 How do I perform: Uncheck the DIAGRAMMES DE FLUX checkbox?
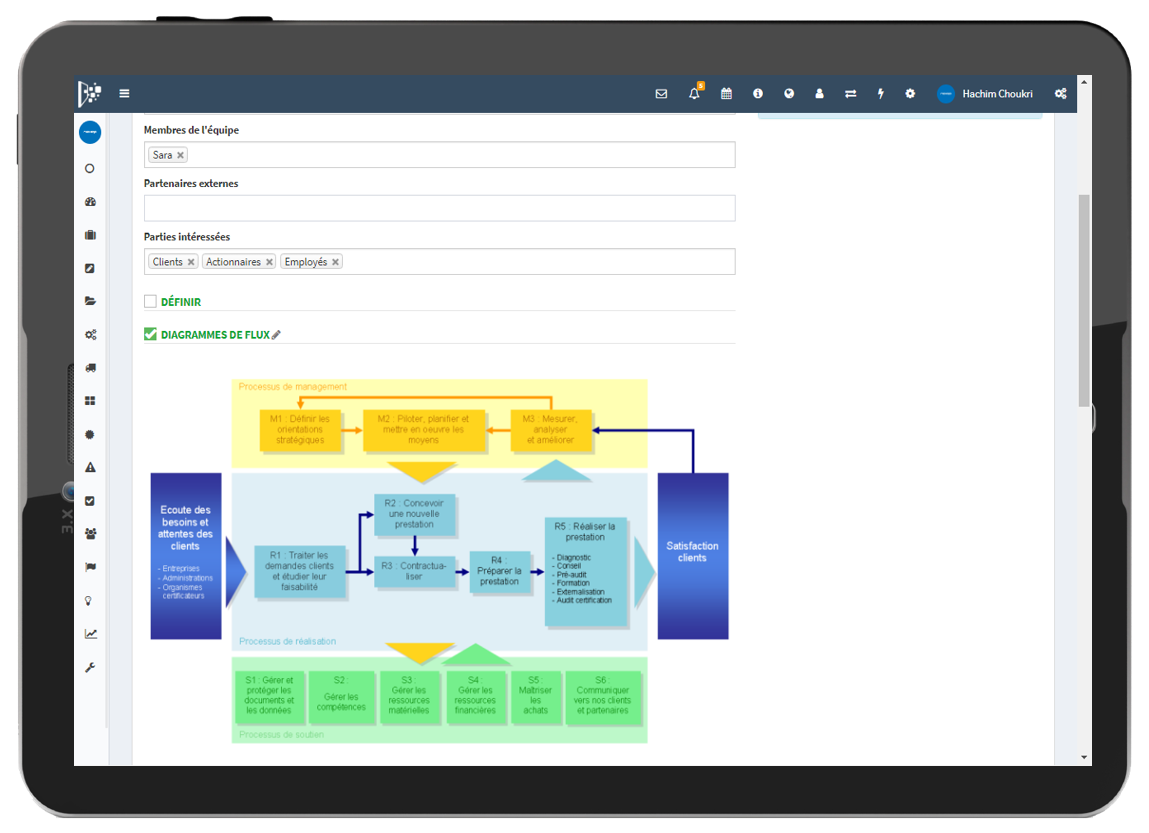(150, 334)
